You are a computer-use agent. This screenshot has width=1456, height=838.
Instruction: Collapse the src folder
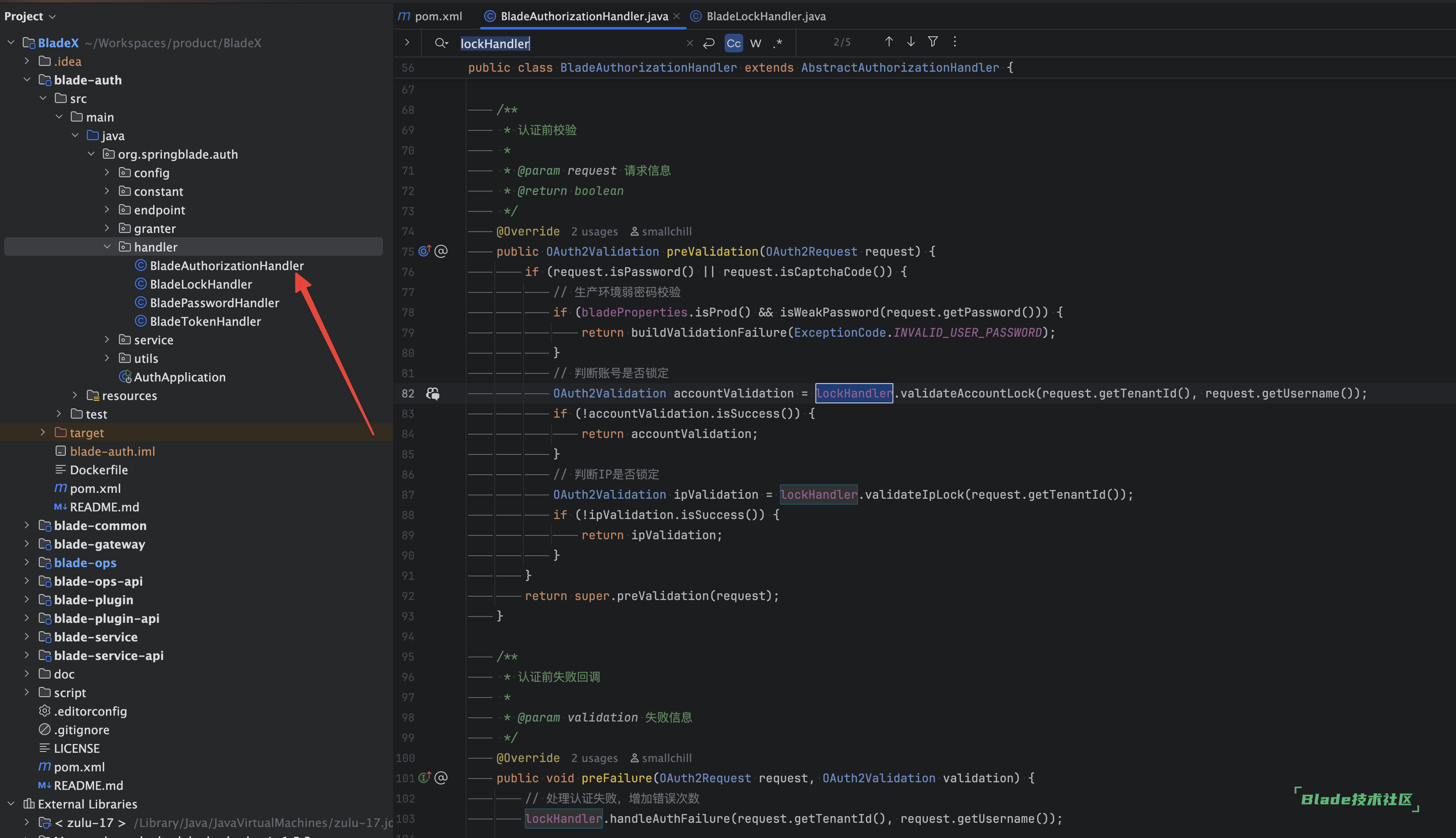(x=43, y=98)
